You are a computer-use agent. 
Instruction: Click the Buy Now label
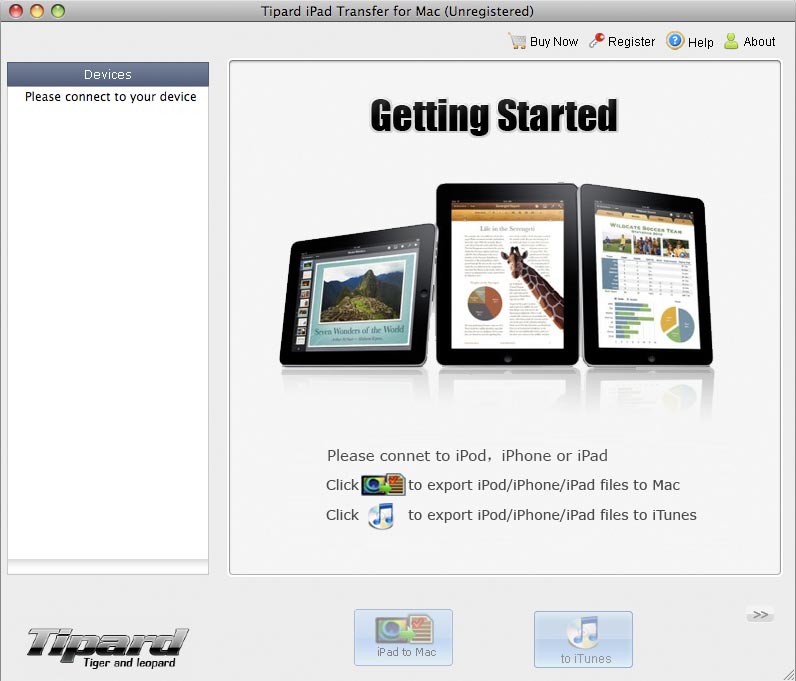[554, 42]
